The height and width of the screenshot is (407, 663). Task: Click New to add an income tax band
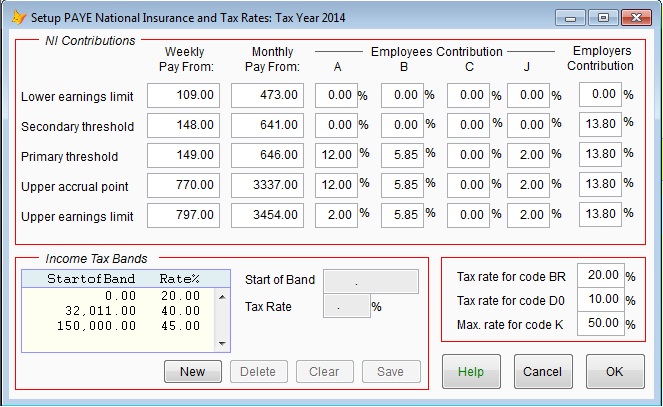(193, 371)
